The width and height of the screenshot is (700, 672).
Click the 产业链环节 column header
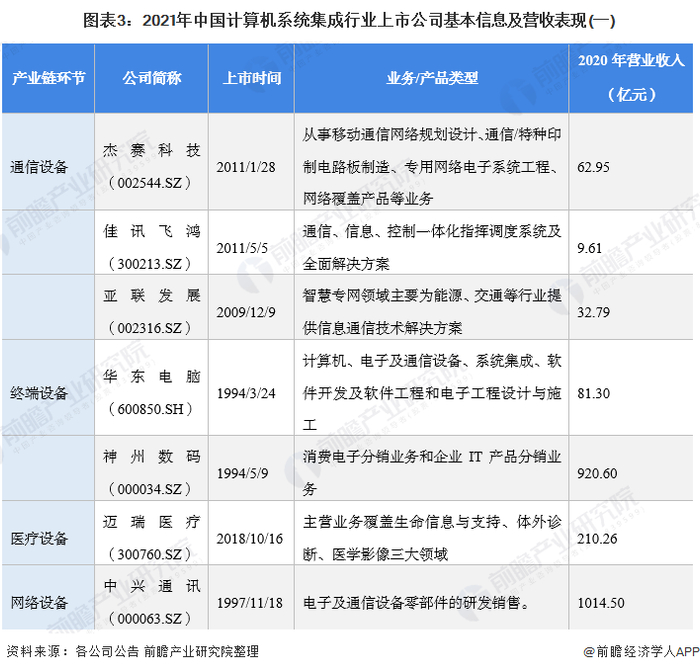pos(48,78)
